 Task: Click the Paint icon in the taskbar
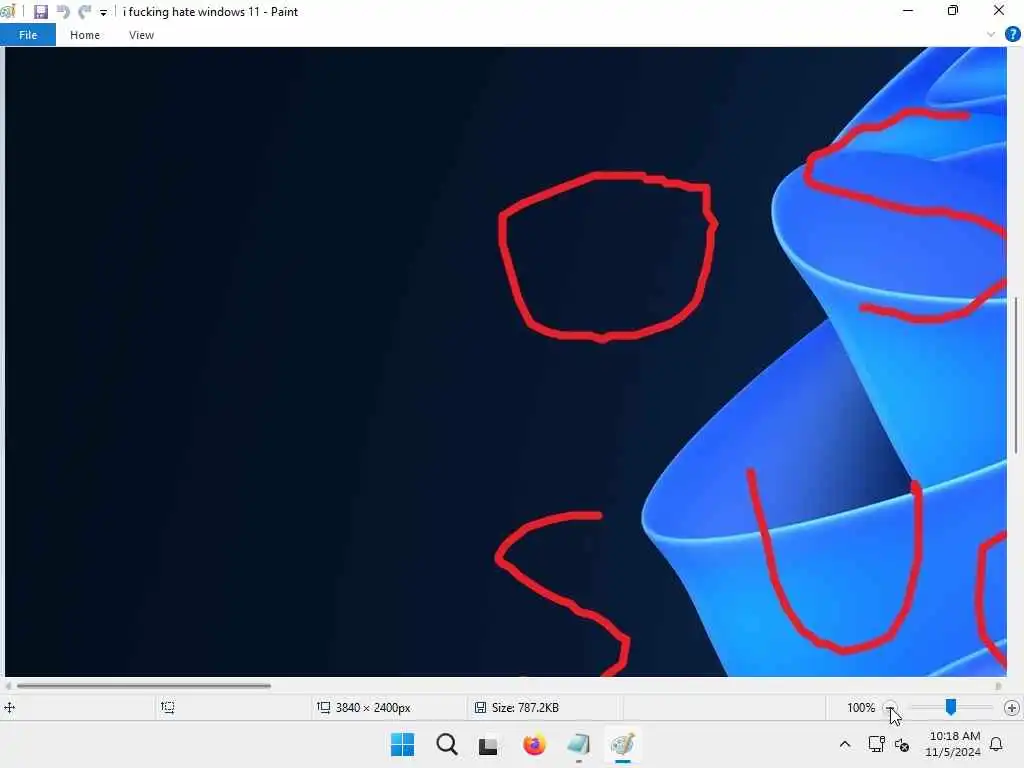(x=622, y=744)
